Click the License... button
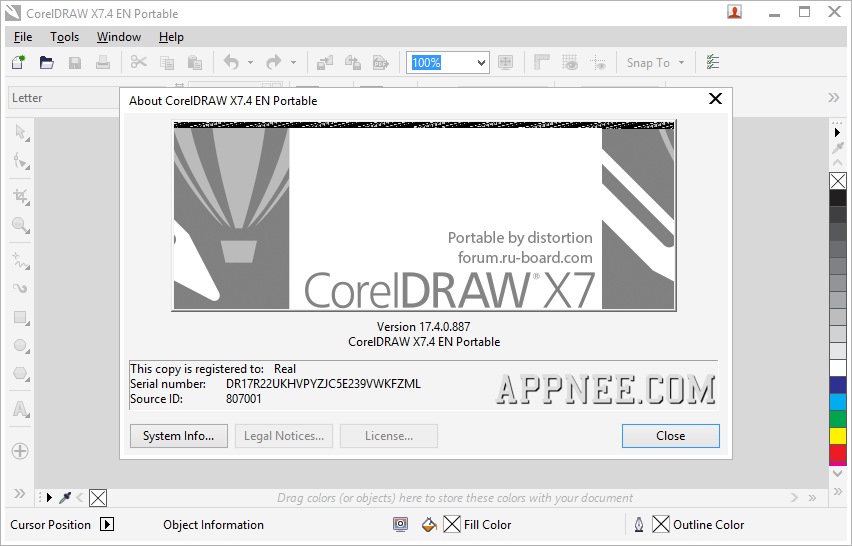Screen dimensions: 852x546 tap(389, 436)
